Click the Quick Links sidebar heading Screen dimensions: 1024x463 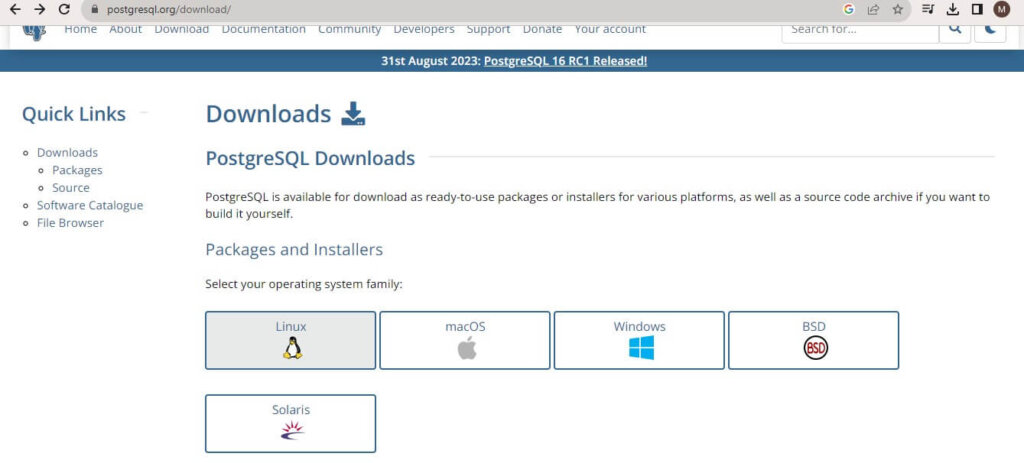click(74, 114)
